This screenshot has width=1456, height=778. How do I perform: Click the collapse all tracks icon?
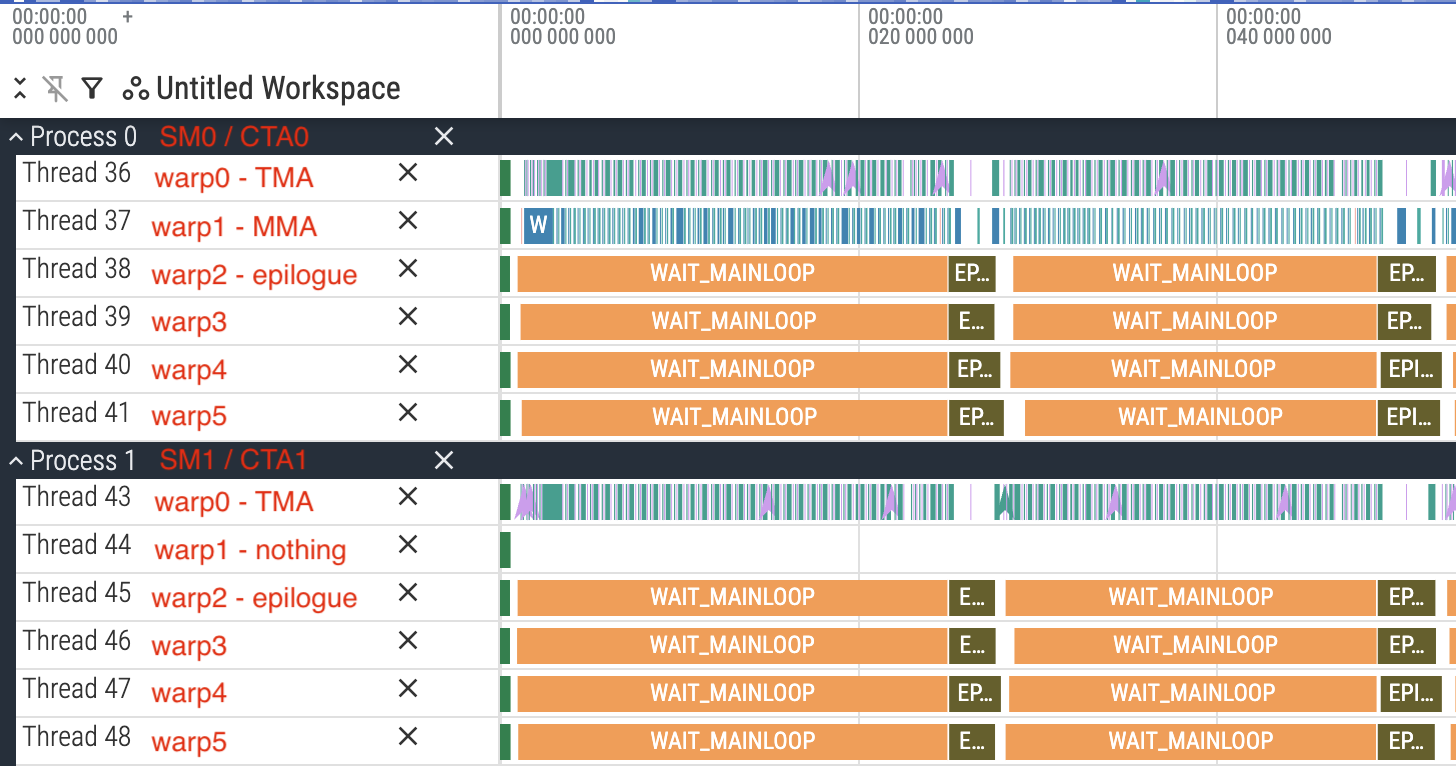coord(20,89)
